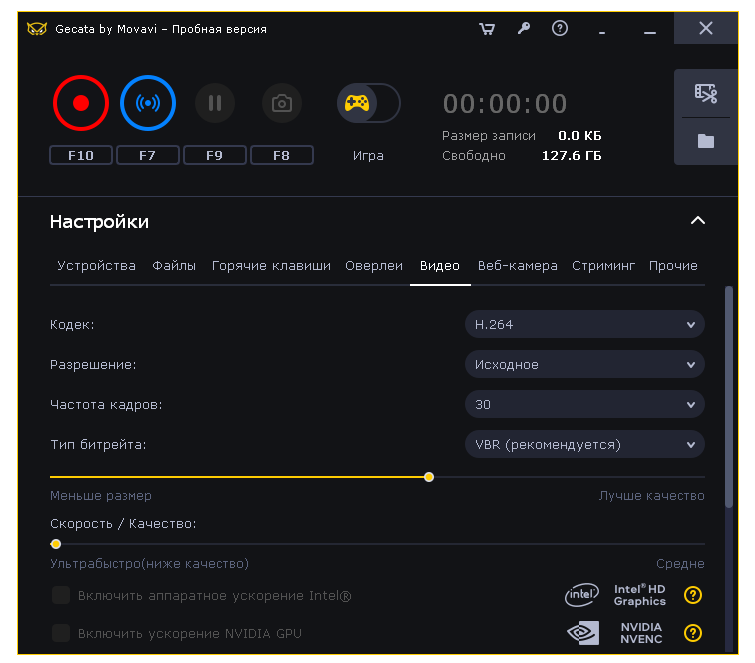Click the 00:00:00 recording timer

505,104
